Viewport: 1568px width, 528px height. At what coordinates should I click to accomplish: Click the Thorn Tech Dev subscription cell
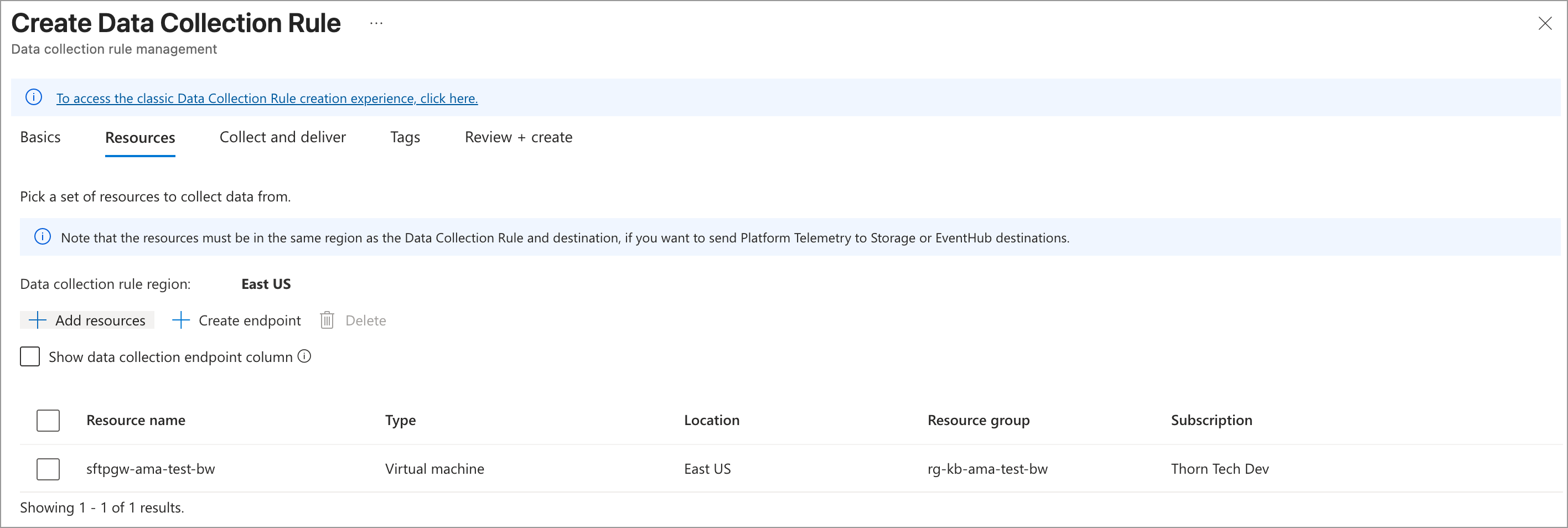[1220, 469]
